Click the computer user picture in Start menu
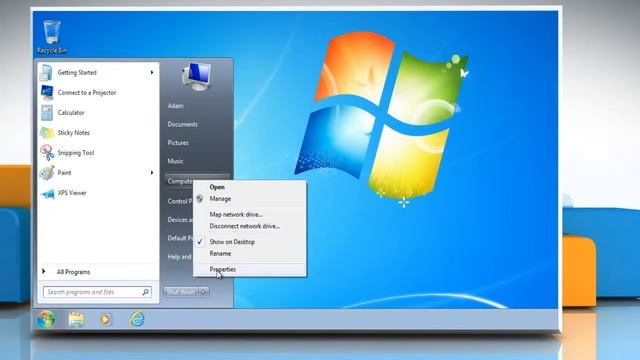 click(x=196, y=77)
